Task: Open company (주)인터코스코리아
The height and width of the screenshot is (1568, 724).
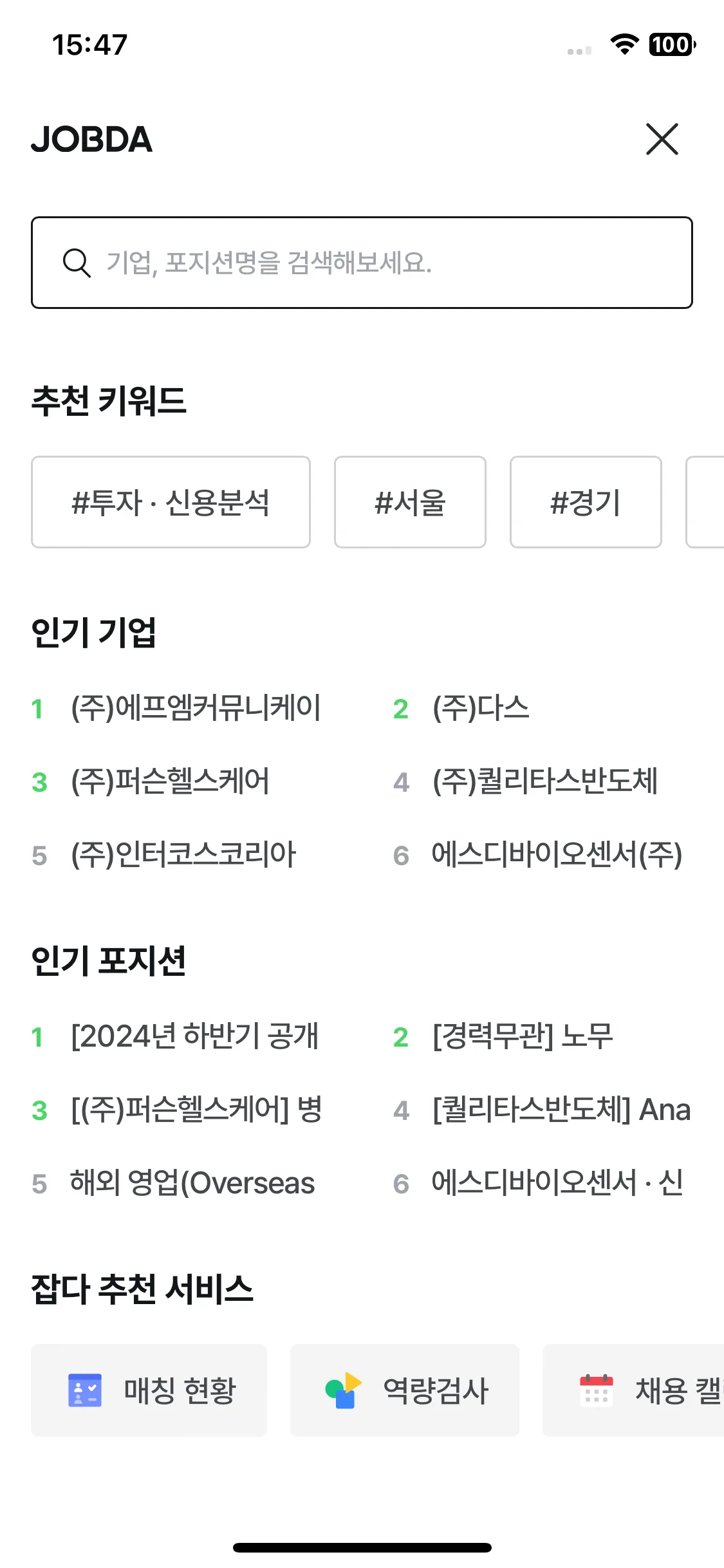Action: click(x=183, y=855)
